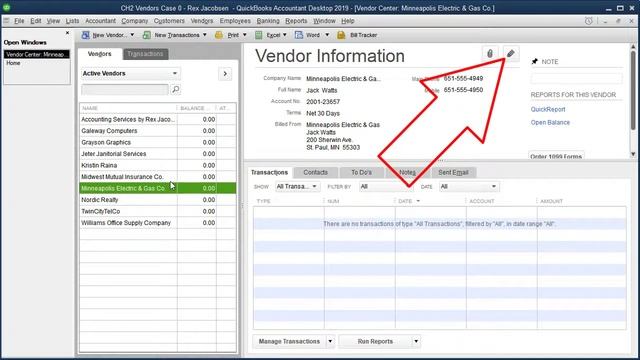Open the Excel dropdown arrow
The width and height of the screenshot is (640, 360).
click(284, 35)
